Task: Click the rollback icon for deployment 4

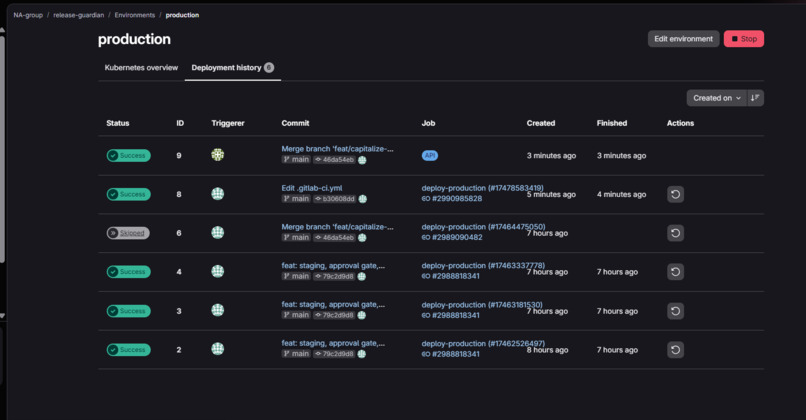Action: coord(675,272)
